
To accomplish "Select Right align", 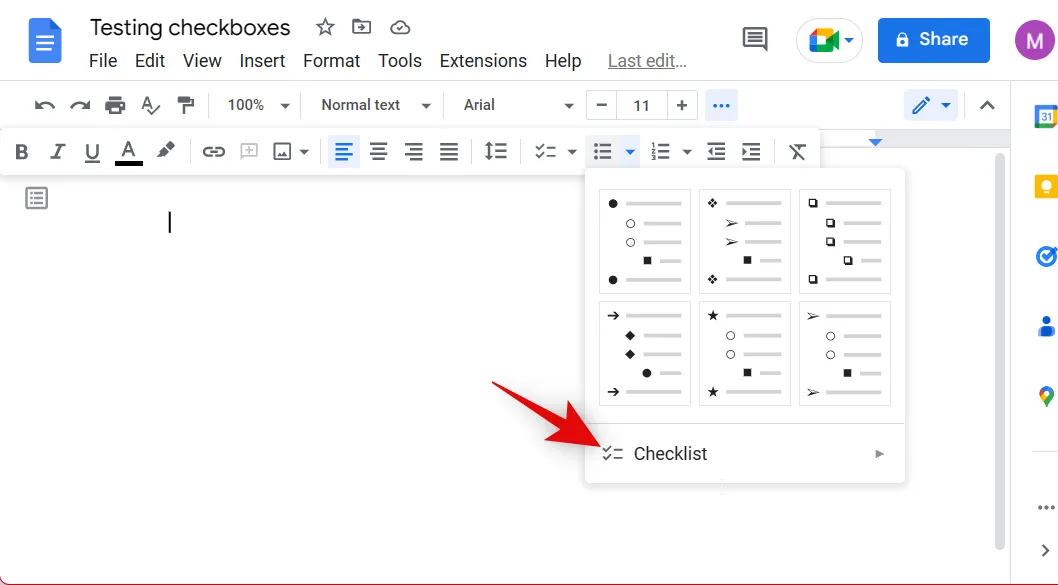I will point(414,151).
